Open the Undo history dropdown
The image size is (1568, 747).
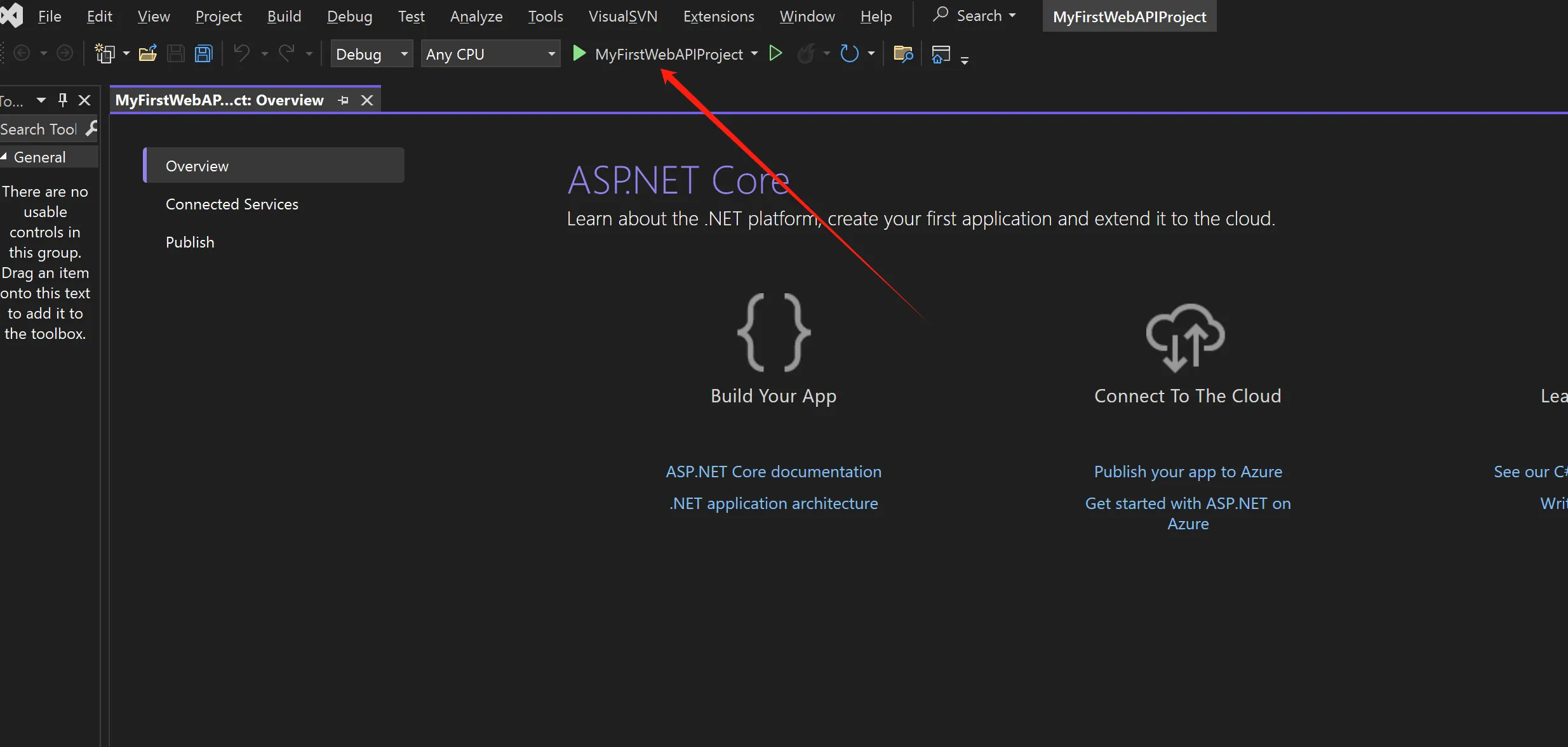264,54
